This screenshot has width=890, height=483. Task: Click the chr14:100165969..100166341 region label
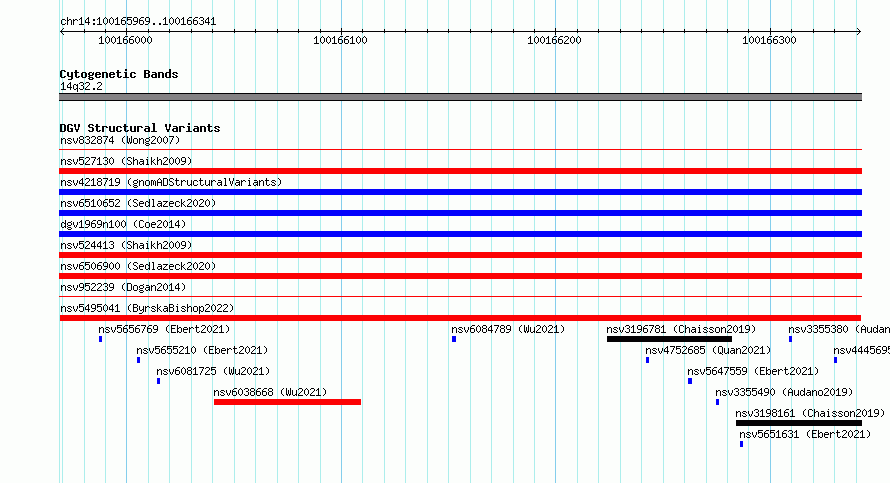pyautogui.click(x=138, y=22)
